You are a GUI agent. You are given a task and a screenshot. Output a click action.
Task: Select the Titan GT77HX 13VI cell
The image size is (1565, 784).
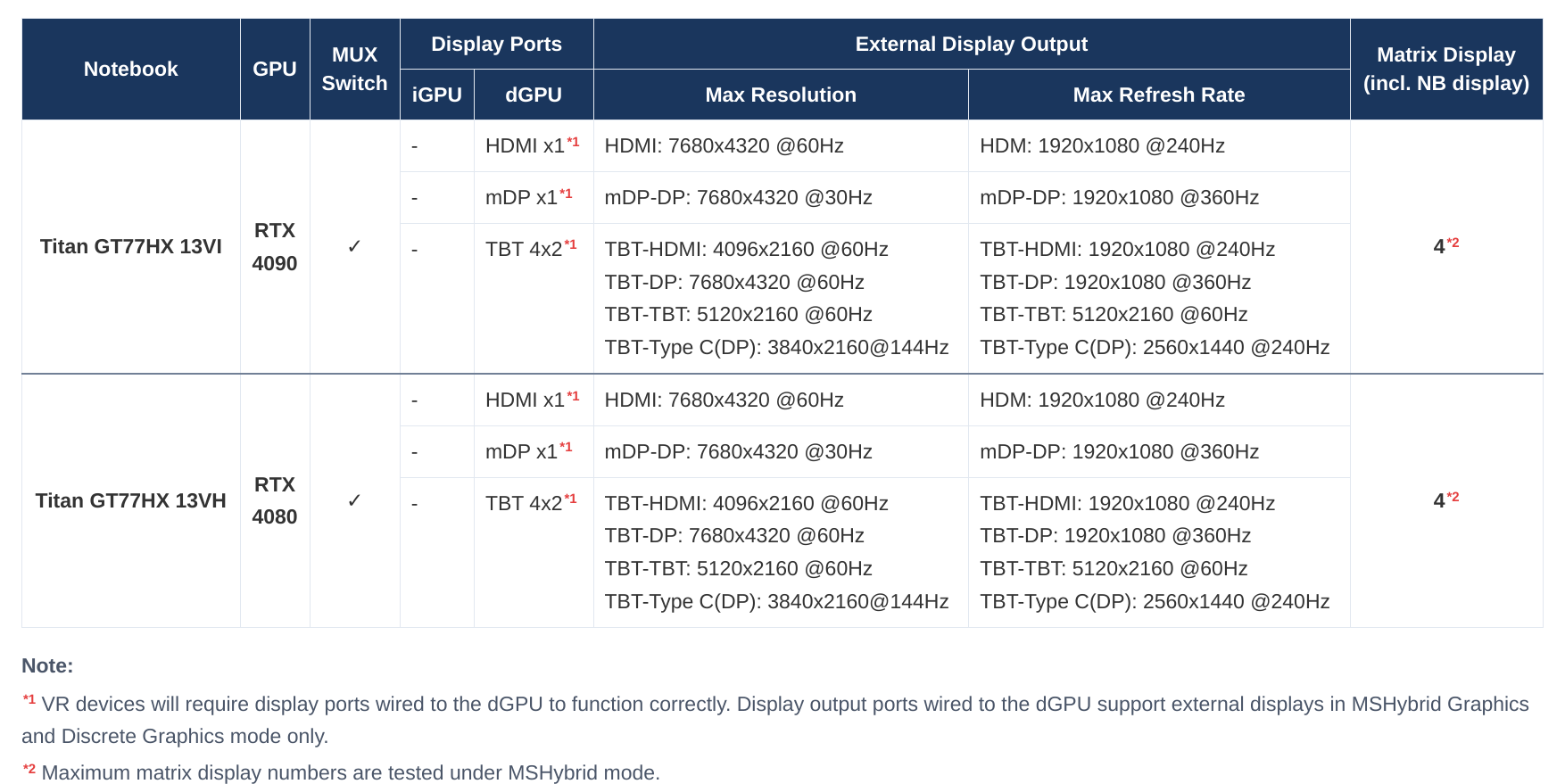[130, 246]
